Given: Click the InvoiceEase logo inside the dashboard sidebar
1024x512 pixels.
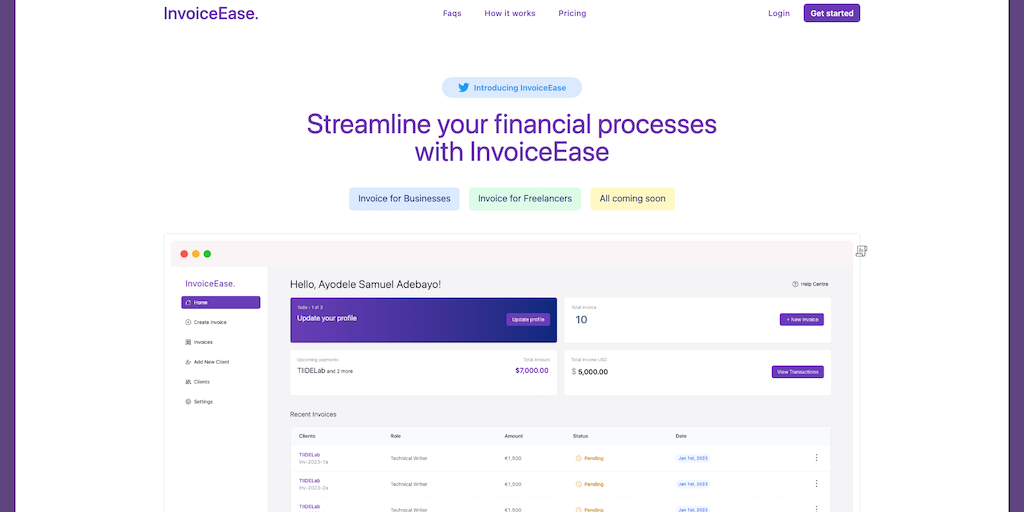Looking at the screenshot, I should point(210,283).
